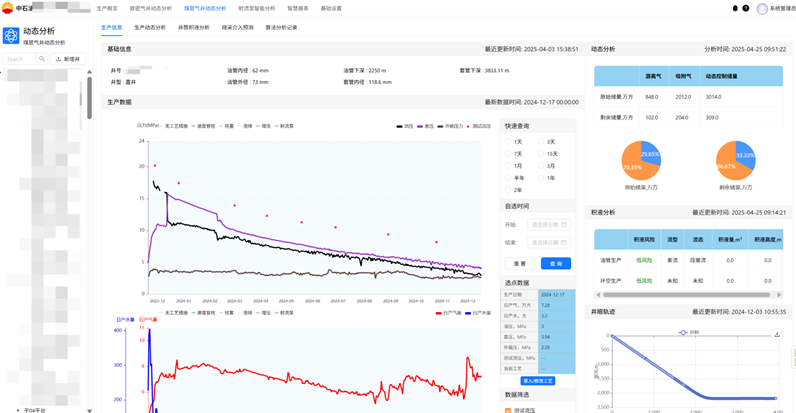Open the notification bell icon
796x413 pixels.
point(735,8)
